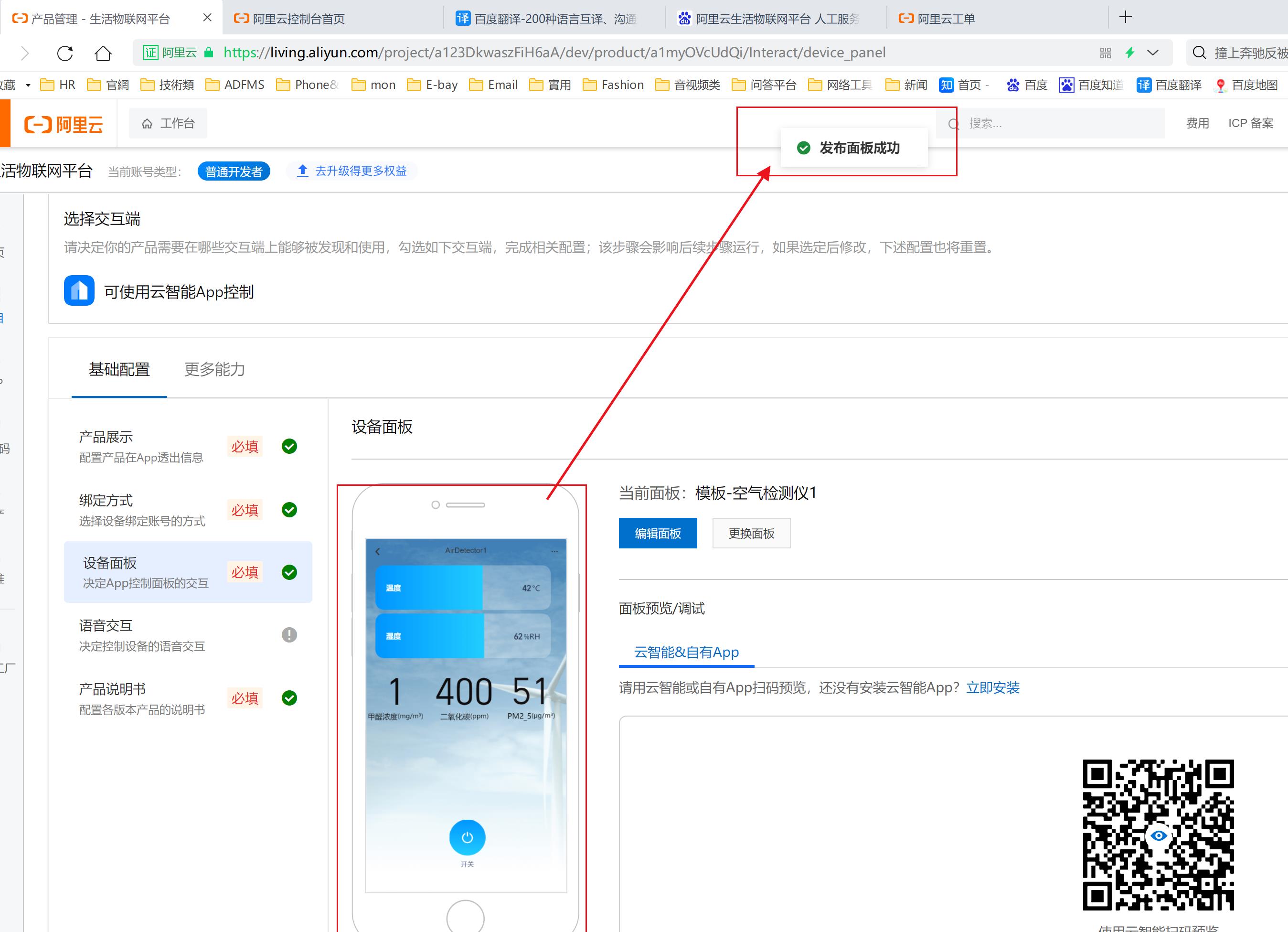Viewport: 1288px width, 932px height.
Task: Open the 百度知道 bookmark
Action: [1091, 85]
